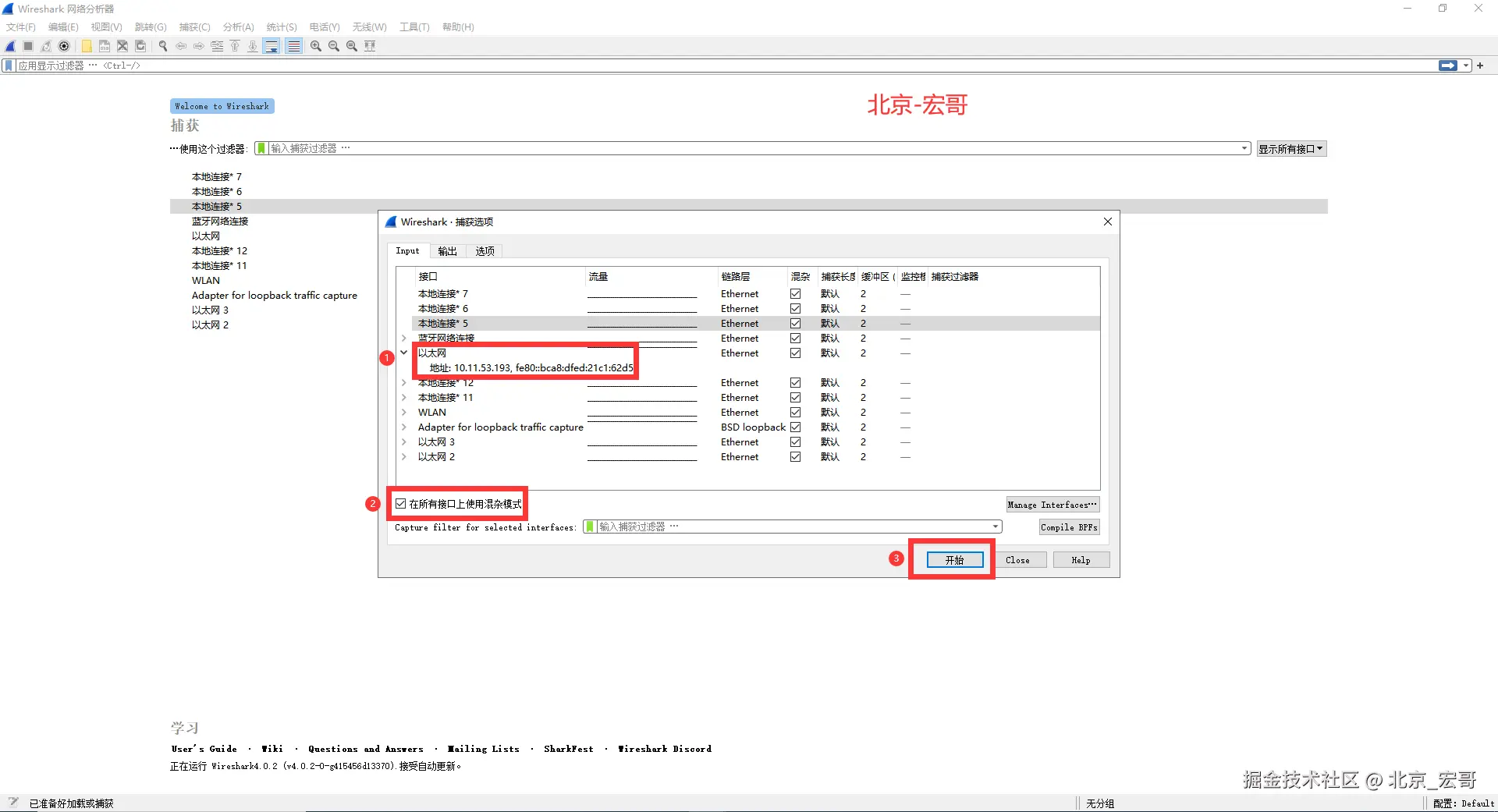
Task: Click the go forward arrow toolbar icon
Action: (199, 46)
